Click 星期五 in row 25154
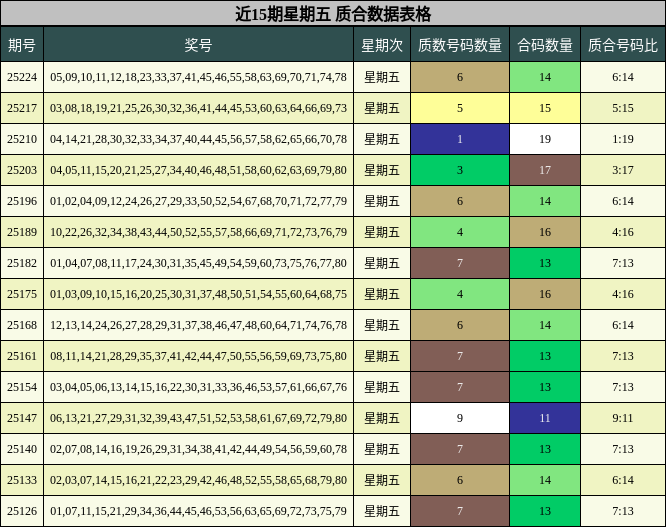This screenshot has height=527, width=666. pos(382,387)
